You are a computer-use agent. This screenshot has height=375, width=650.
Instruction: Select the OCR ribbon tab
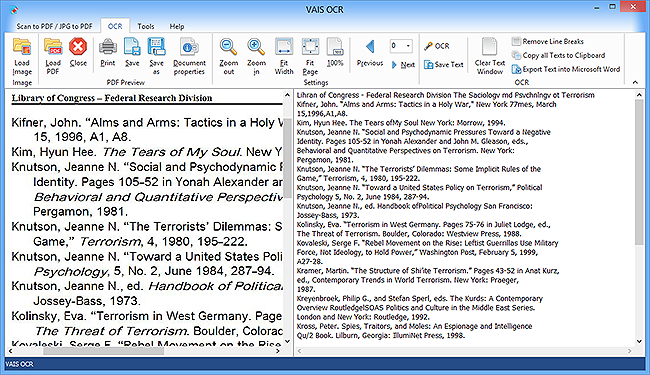pyautogui.click(x=115, y=26)
